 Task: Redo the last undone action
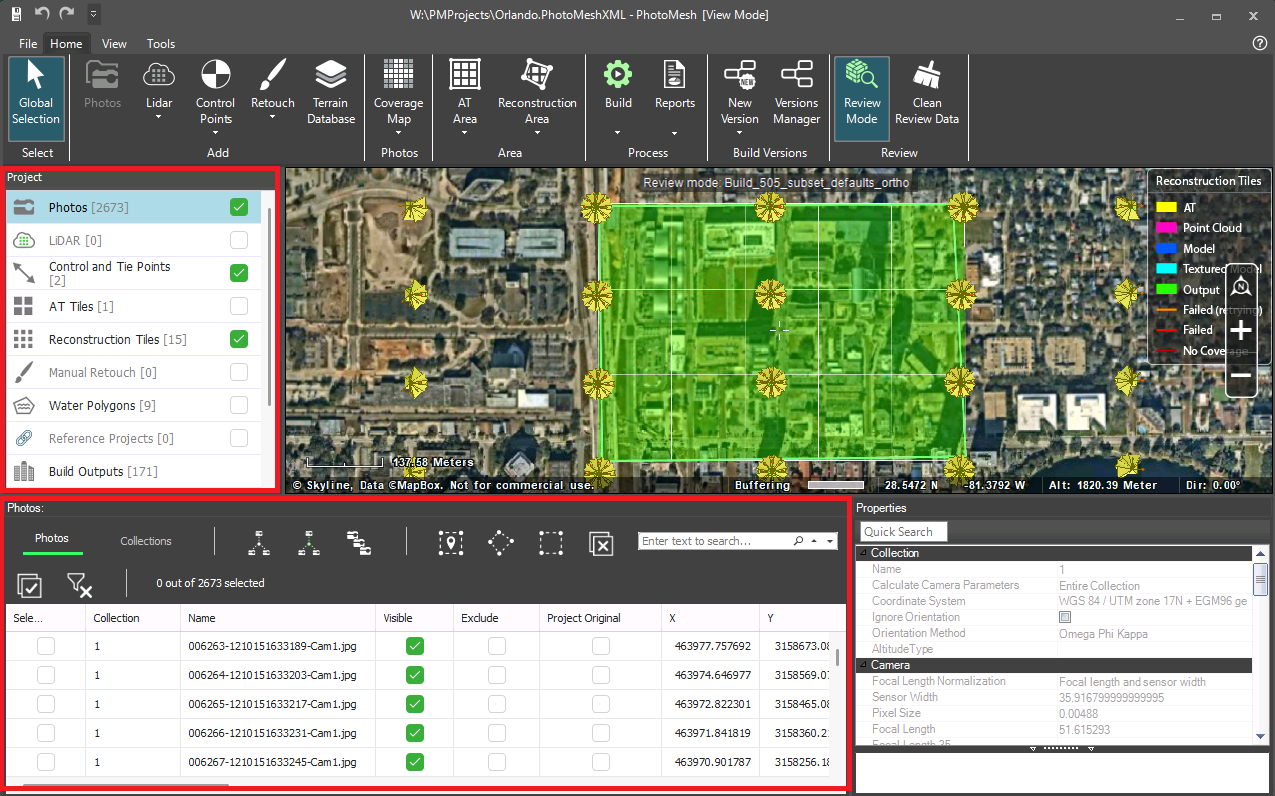(x=67, y=14)
